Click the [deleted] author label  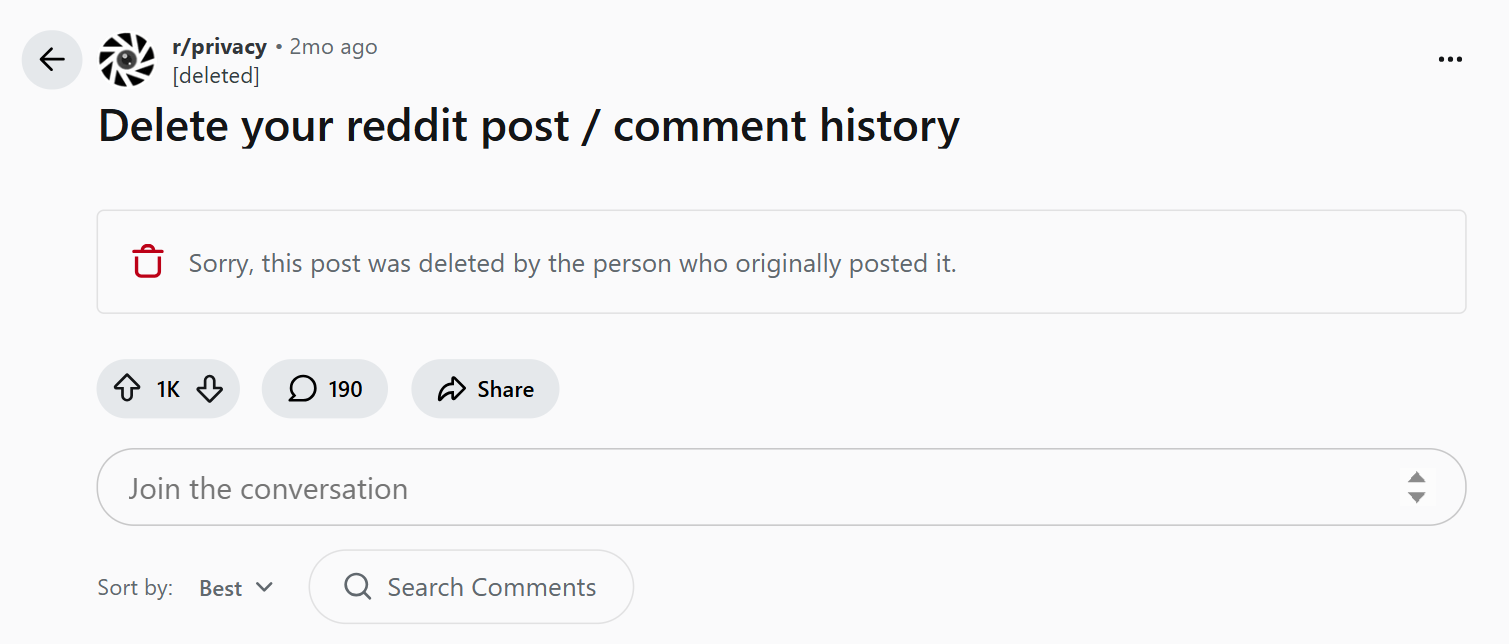pyautogui.click(x=216, y=75)
